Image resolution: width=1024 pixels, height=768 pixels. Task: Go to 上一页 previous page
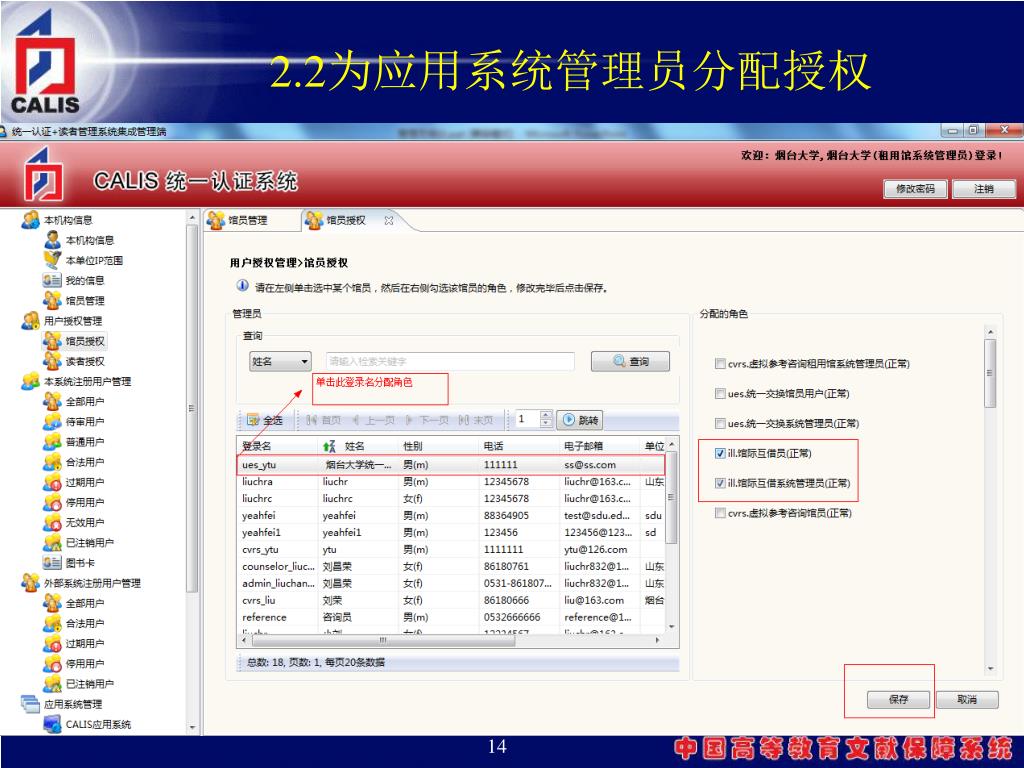374,420
